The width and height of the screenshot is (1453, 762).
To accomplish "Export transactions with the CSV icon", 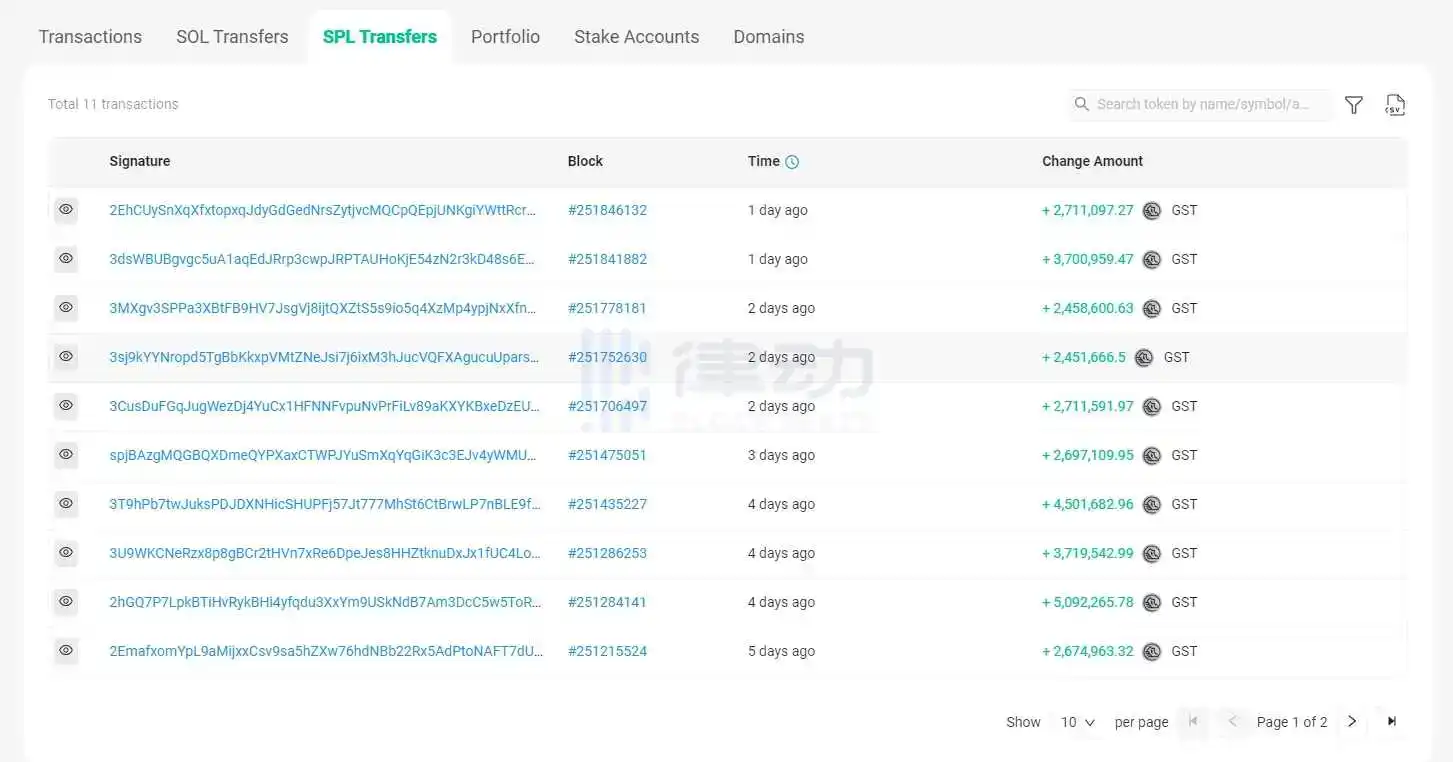I will point(1394,105).
